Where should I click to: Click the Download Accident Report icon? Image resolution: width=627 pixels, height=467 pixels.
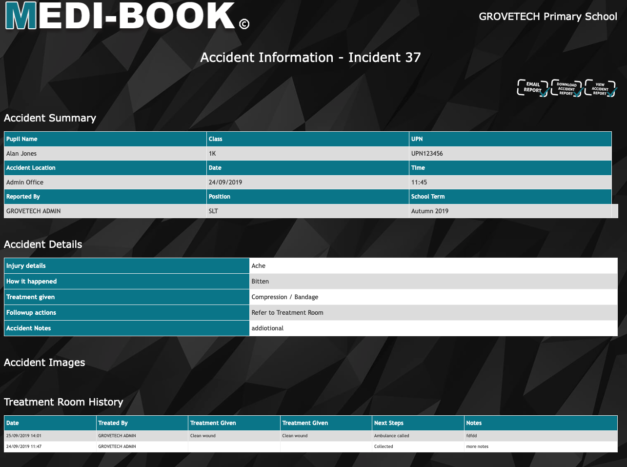(567, 88)
